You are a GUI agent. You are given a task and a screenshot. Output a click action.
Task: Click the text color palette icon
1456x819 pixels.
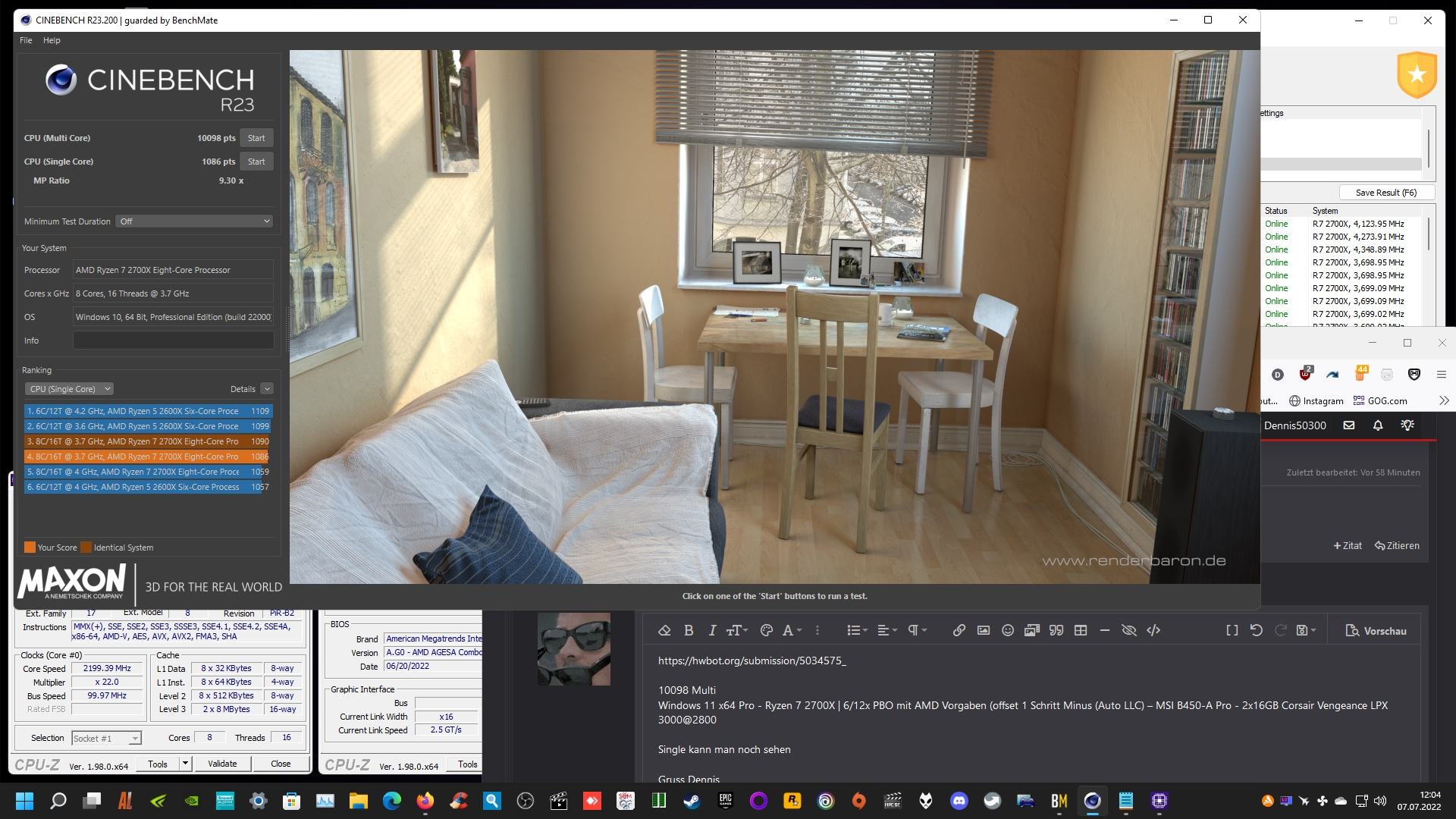click(x=766, y=630)
